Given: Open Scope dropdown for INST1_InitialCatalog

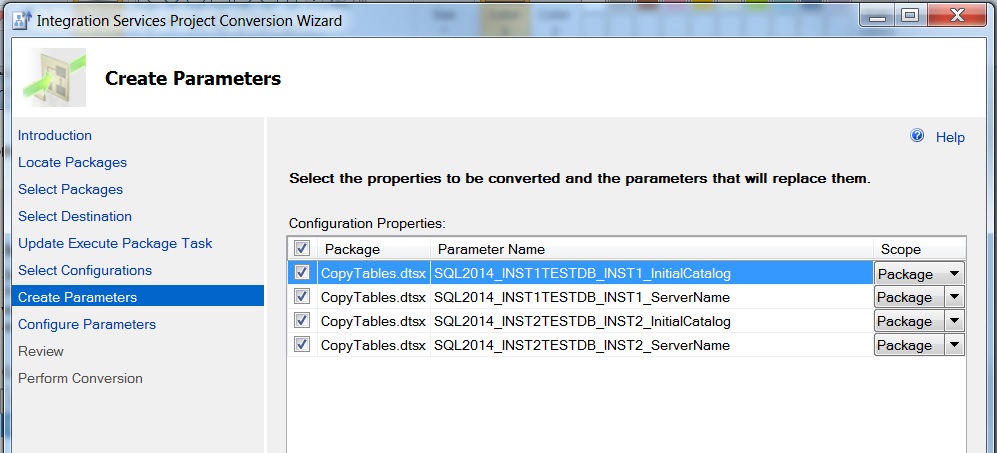Looking at the screenshot, I should point(954,273).
